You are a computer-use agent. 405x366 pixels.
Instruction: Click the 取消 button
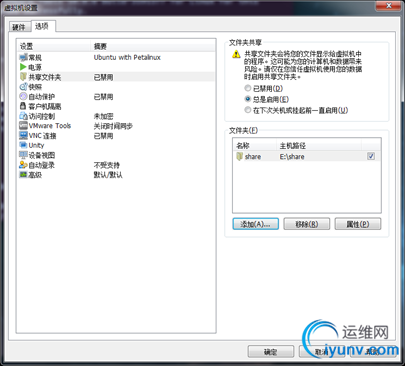322,352
